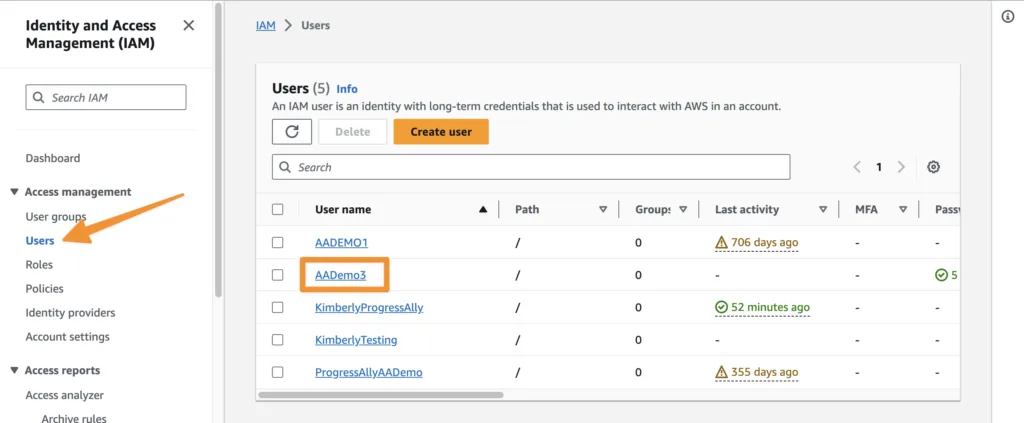This screenshot has height=423, width=1024.
Task: Sort by the Groups column arrow
Action: (x=683, y=210)
